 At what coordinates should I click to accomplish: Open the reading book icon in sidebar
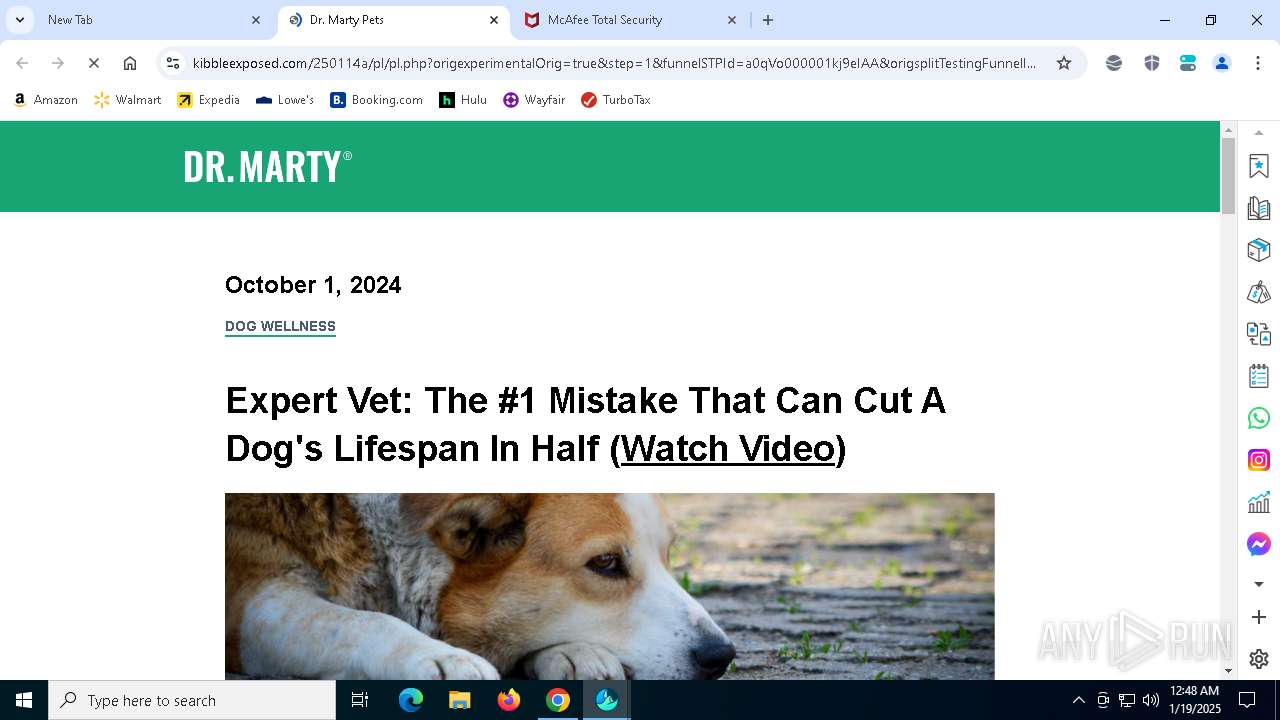pyautogui.click(x=1259, y=208)
